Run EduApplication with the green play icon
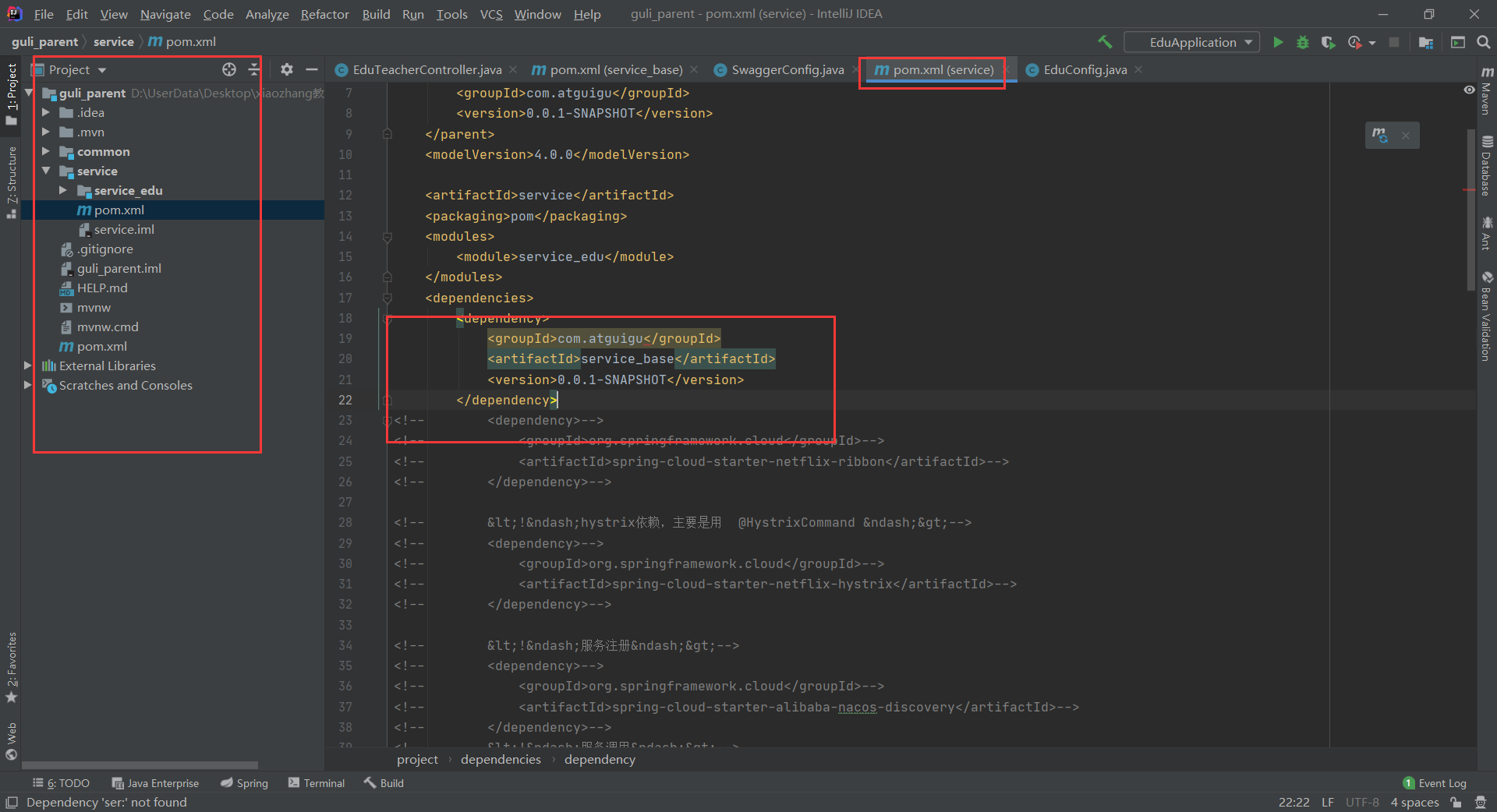The image size is (1497, 812). (x=1278, y=42)
